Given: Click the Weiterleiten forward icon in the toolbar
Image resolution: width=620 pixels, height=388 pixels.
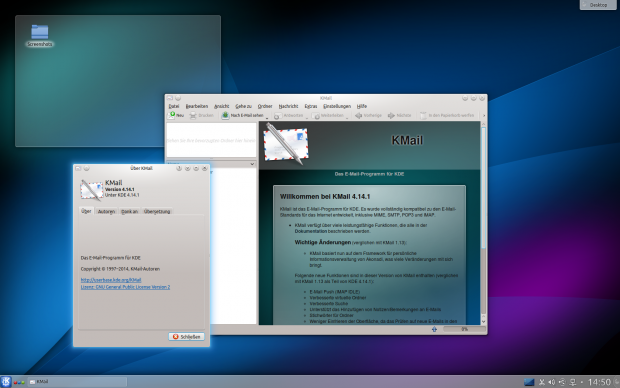Looking at the screenshot, I should point(316,115).
